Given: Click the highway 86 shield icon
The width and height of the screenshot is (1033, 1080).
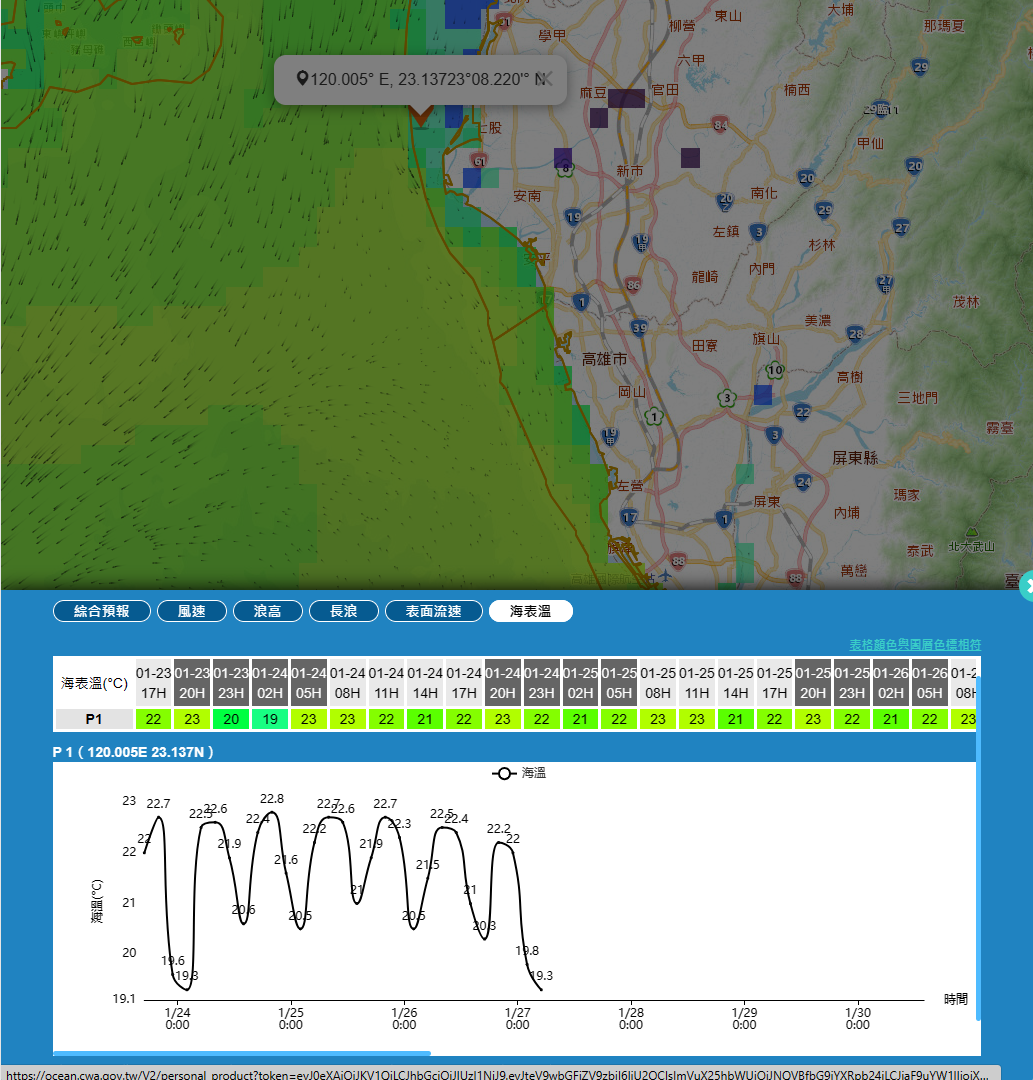Looking at the screenshot, I should pos(632,285).
